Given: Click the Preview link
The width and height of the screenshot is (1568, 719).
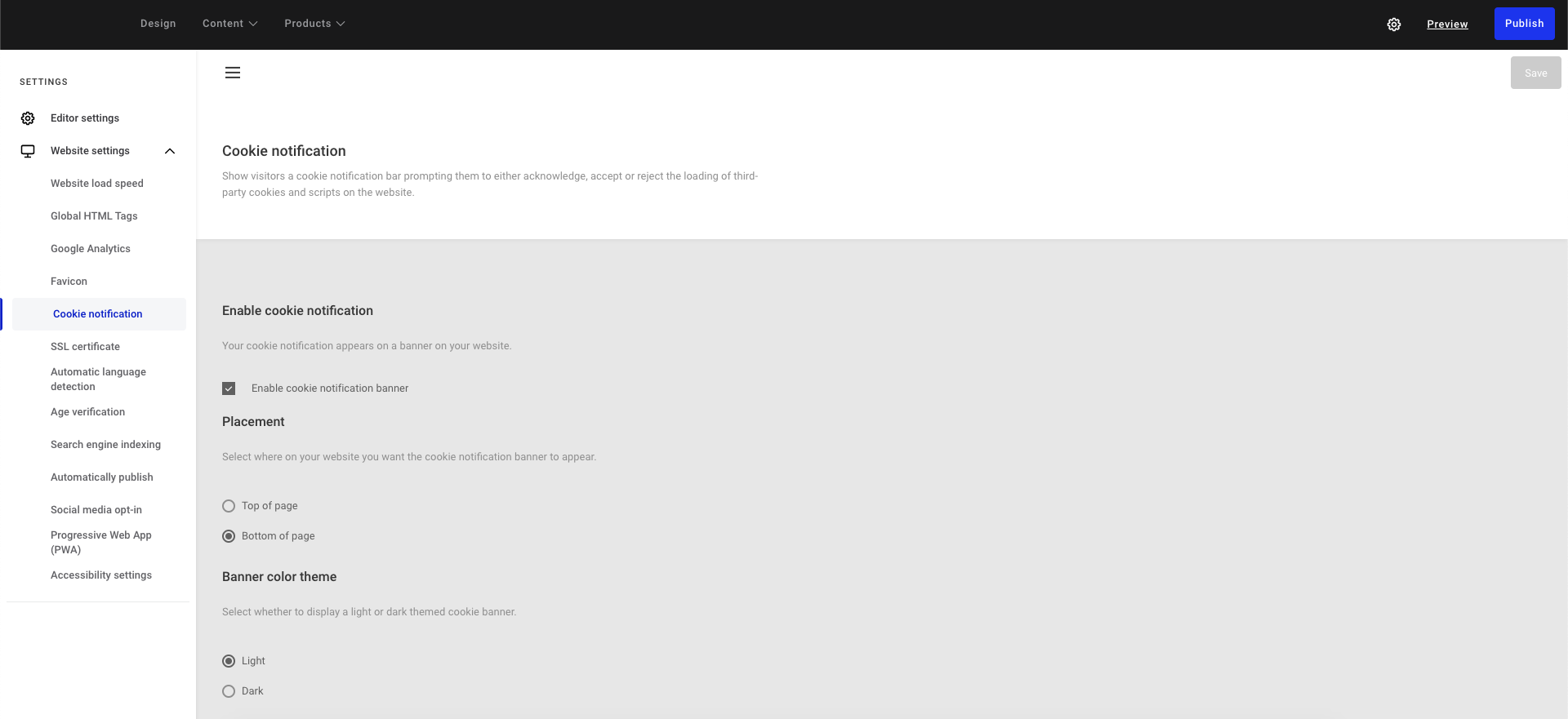Looking at the screenshot, I should coord(1447,24).
